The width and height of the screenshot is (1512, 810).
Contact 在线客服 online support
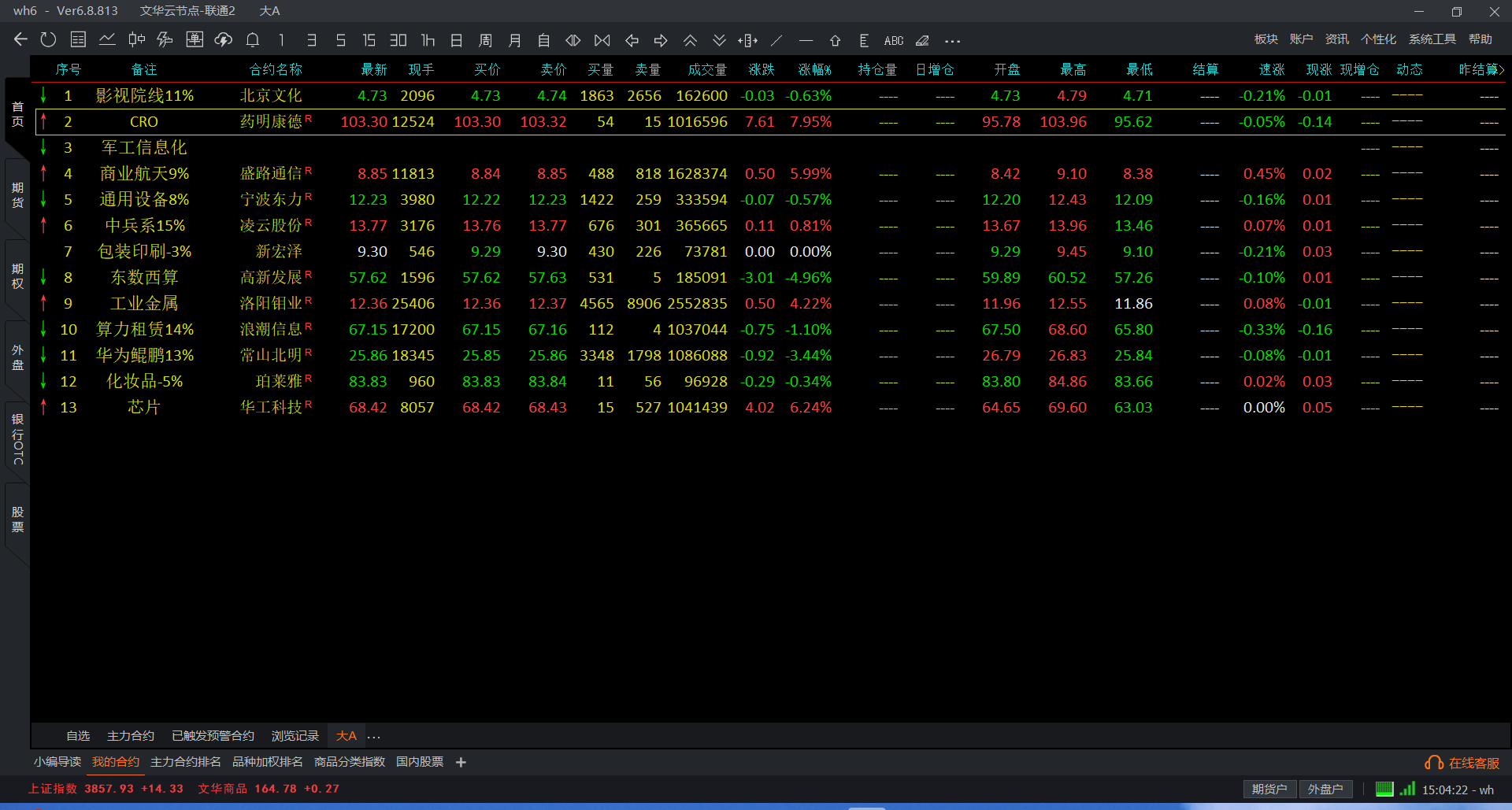1462,763
